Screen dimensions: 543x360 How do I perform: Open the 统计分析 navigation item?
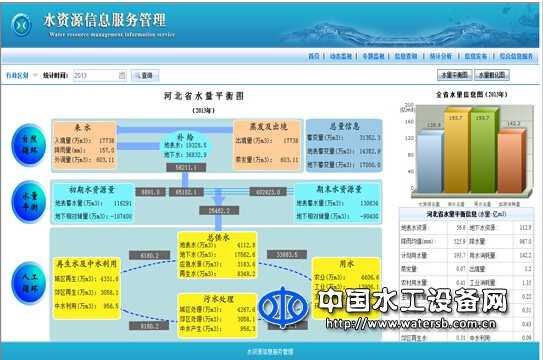tap(440, 56)
